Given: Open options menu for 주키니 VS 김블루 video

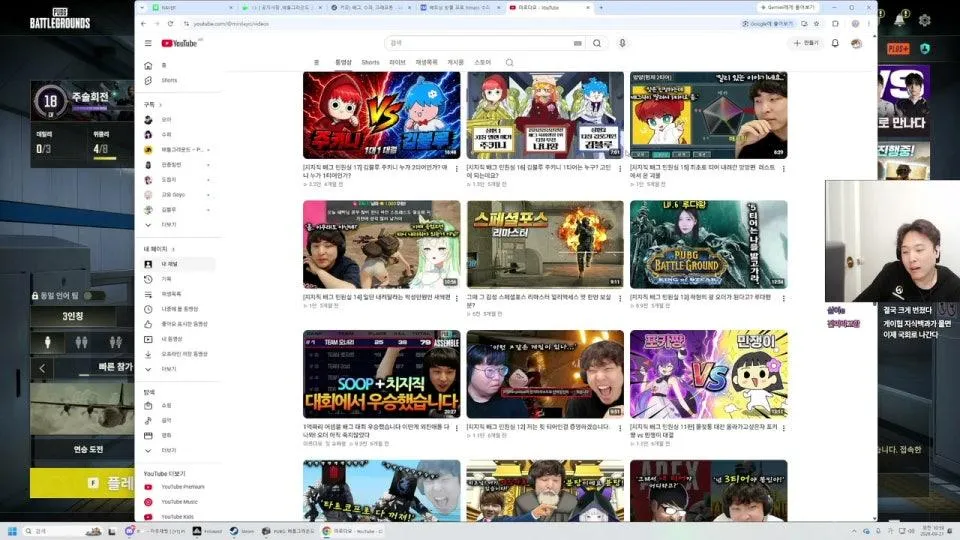Looking at the screenshot, I should pos(456,169).
